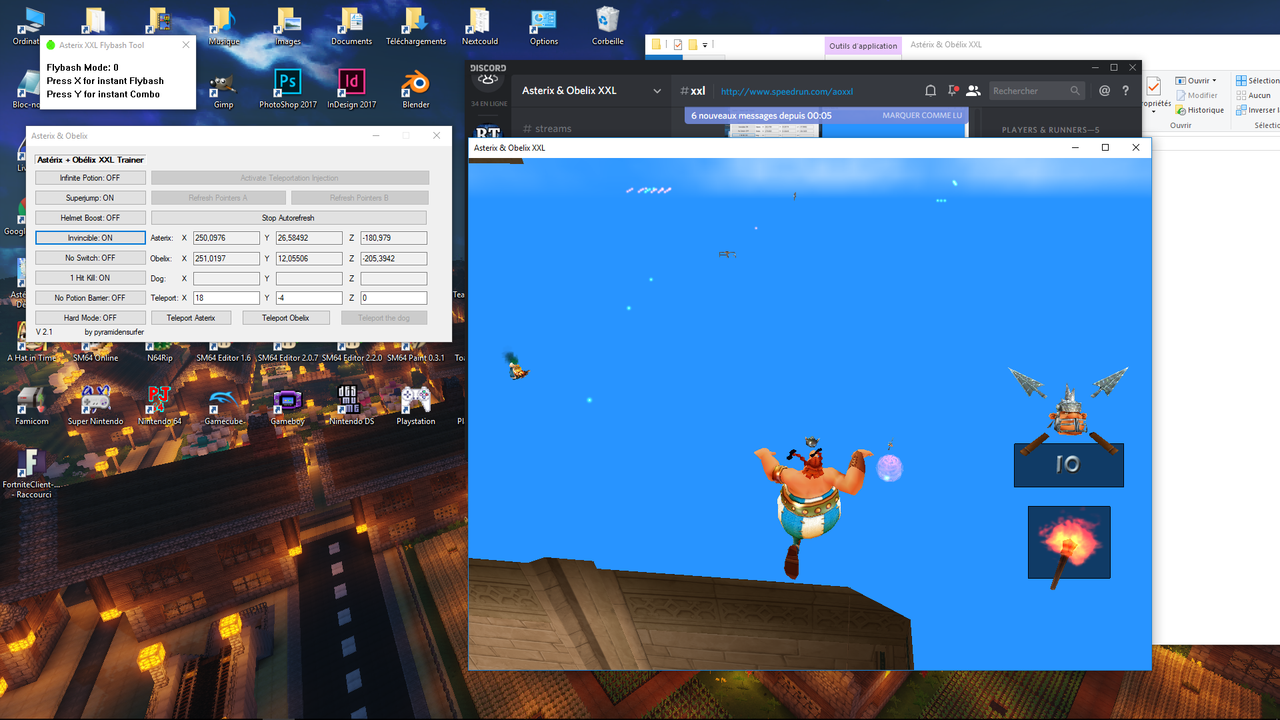
Task: Click the Stop Autorefresh button
Action: (x=289, y=218)
